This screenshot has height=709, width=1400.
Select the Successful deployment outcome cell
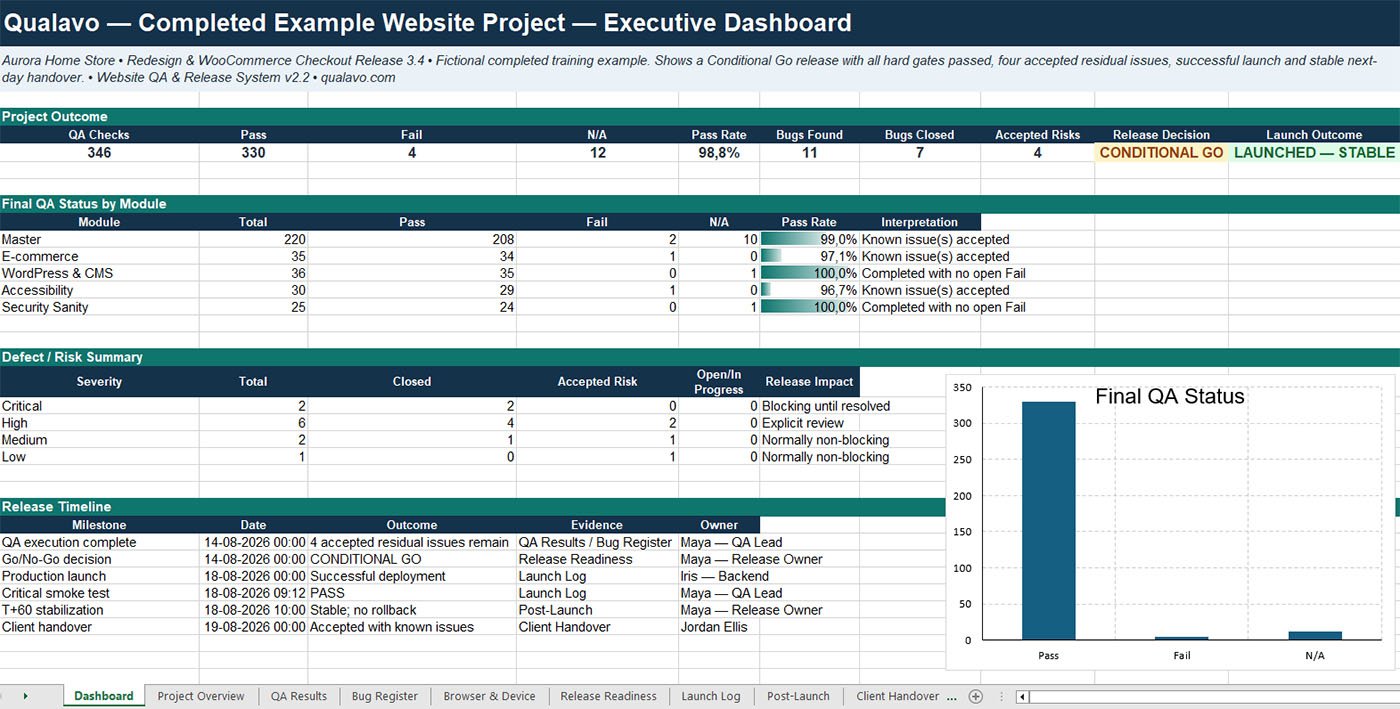coord(412,576)
